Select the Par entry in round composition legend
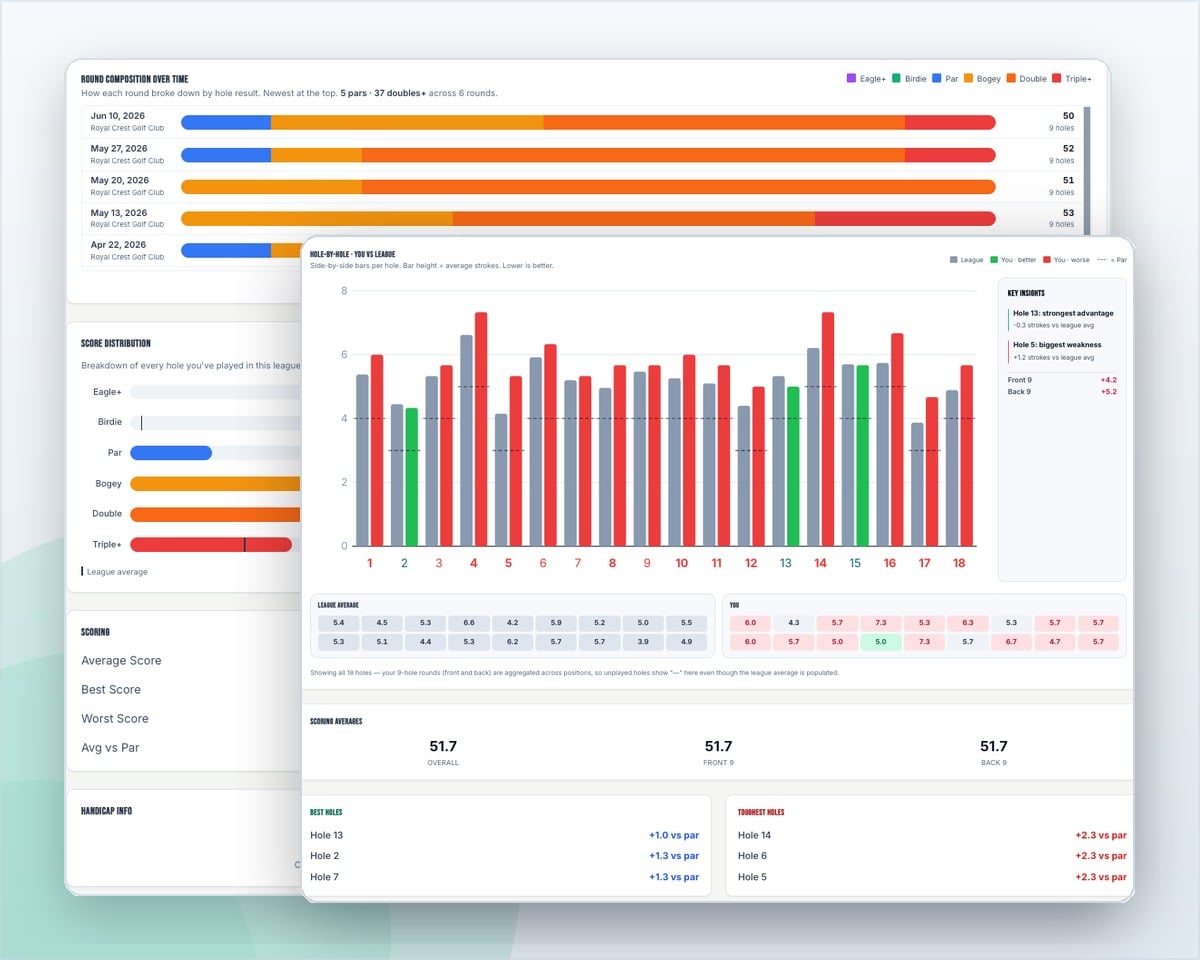 [x=945, y=78]
